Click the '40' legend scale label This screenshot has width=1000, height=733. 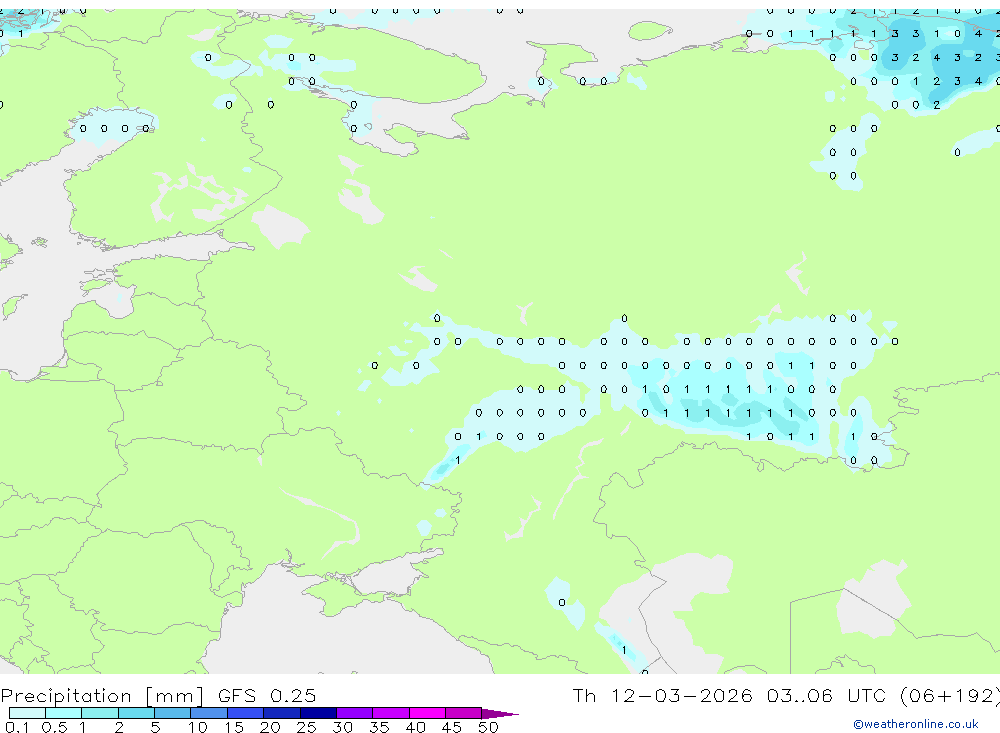(x=415, y=727)
